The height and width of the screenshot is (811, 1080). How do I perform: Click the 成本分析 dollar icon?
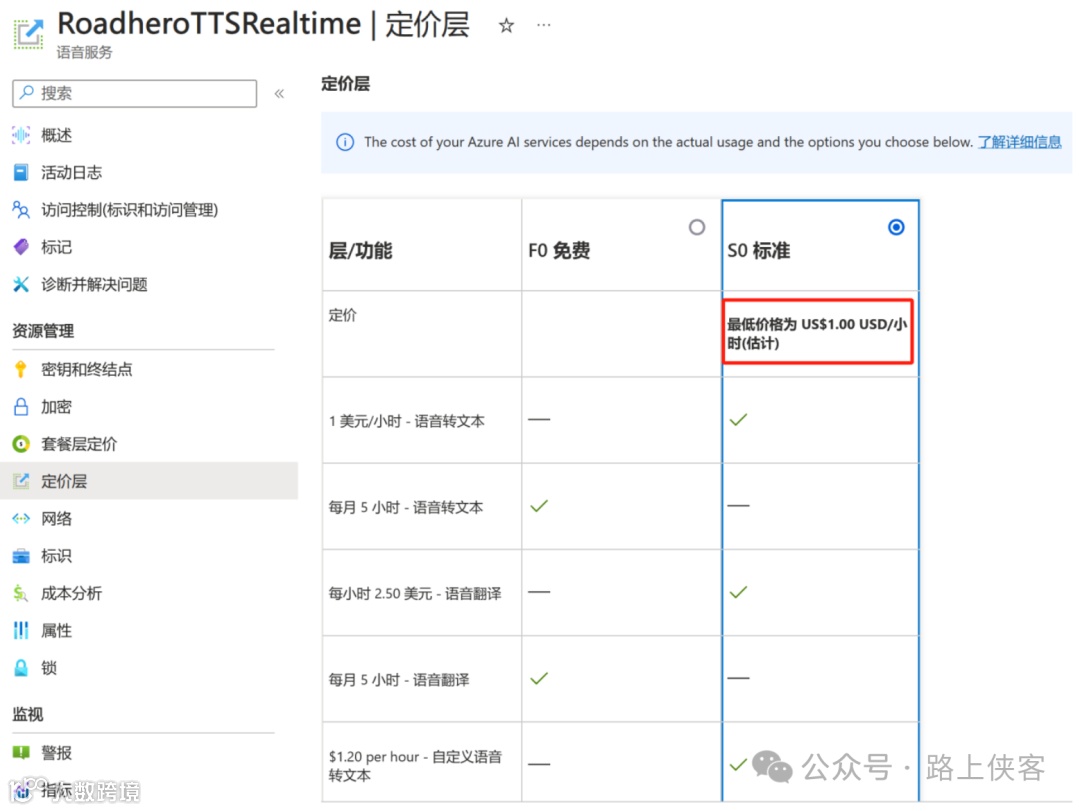21,593
